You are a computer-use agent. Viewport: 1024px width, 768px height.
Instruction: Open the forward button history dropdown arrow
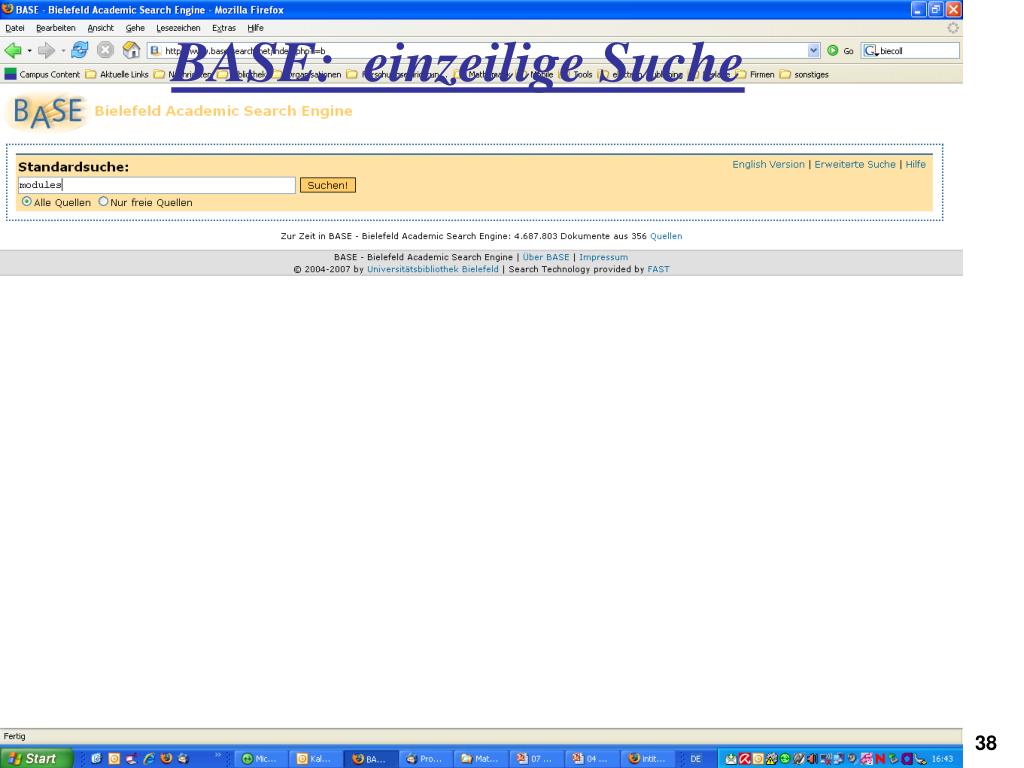coord(63,50)
